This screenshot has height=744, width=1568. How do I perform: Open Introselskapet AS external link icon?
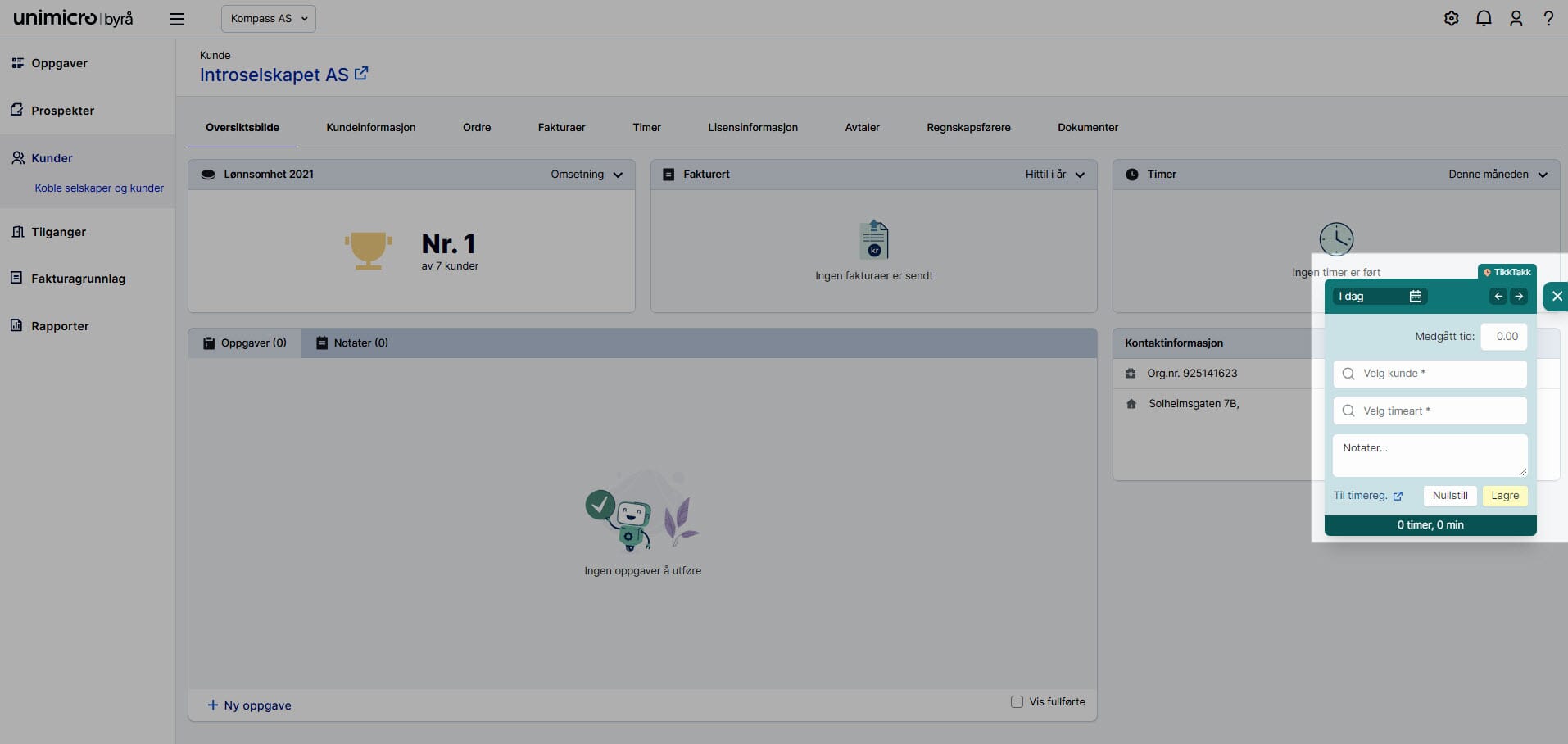[x=361, y=74]
